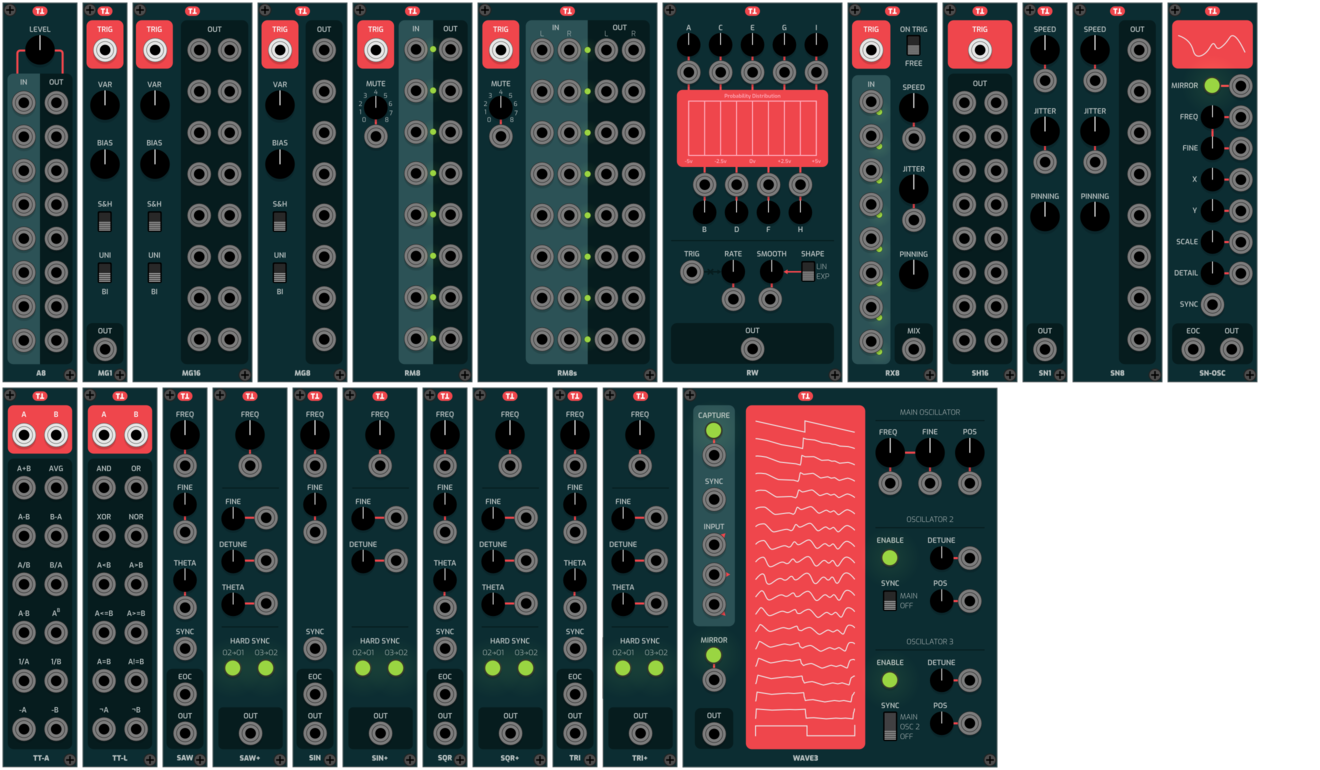Click the EOC jack on SN-OSC module

(x=1193, y=349)
